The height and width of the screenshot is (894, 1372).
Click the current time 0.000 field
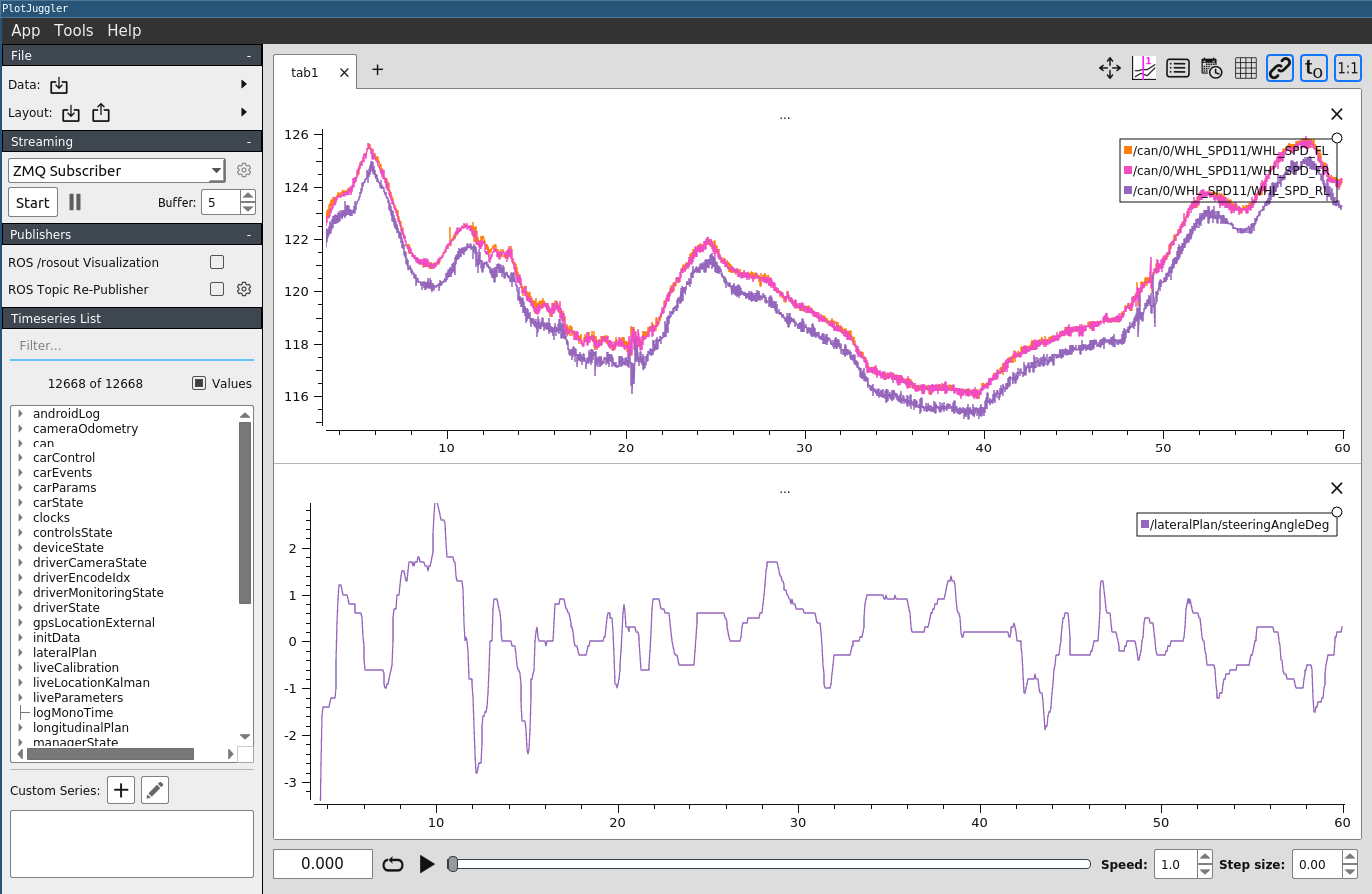click(323, 864)
